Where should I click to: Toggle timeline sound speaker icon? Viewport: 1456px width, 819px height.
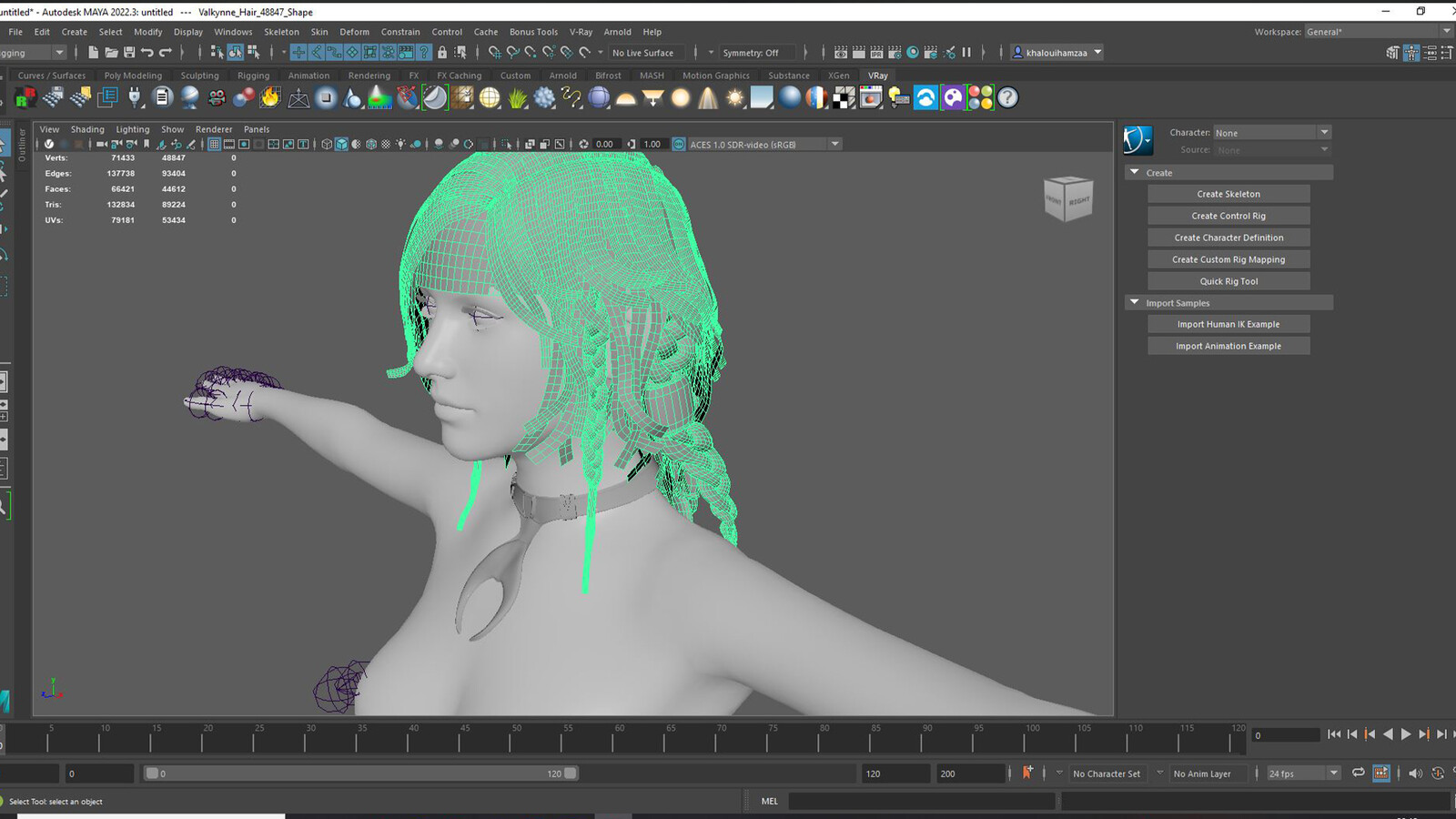(x=1414, y=773)
